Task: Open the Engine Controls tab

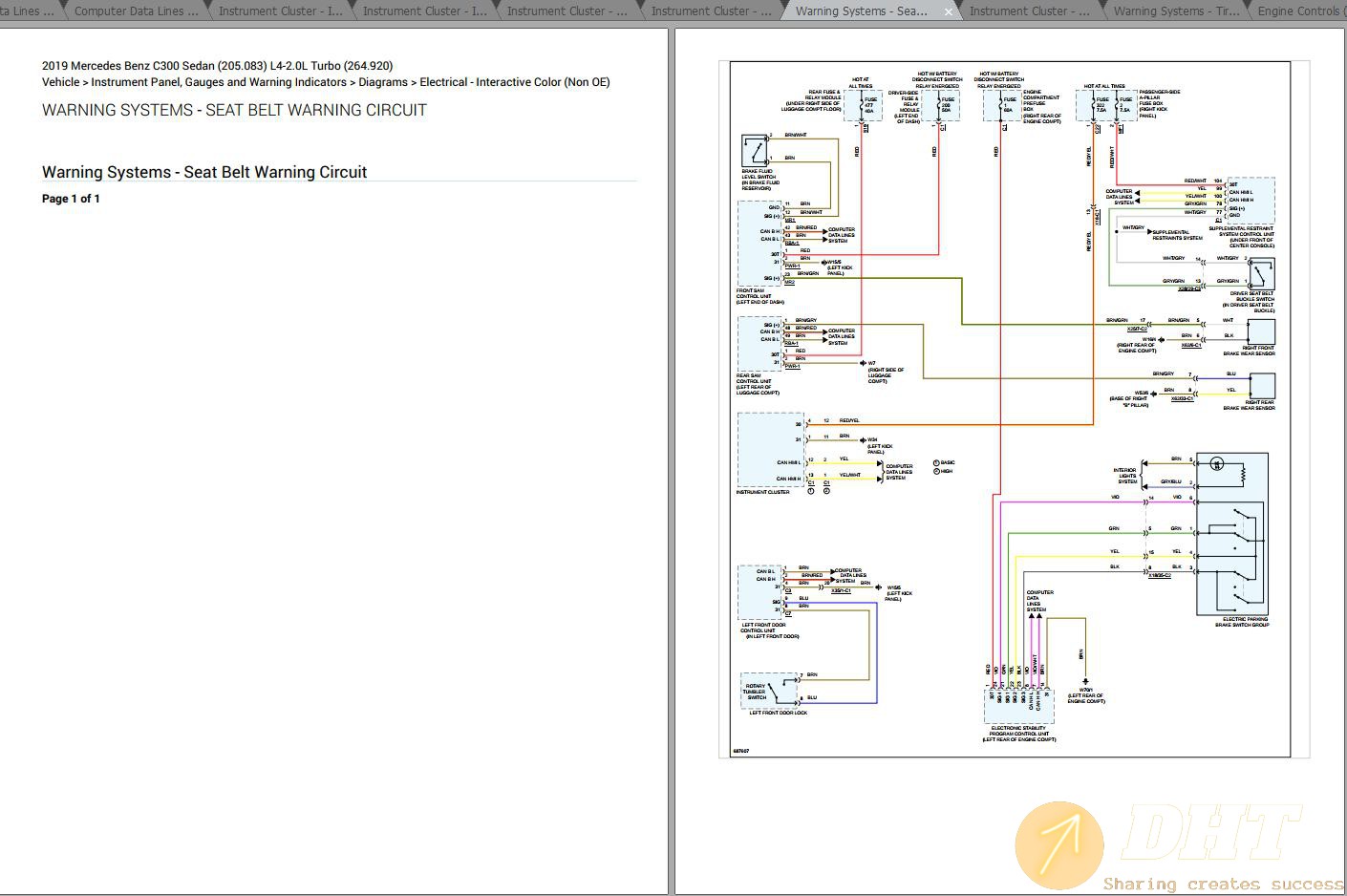Action: pos(1297,11)
